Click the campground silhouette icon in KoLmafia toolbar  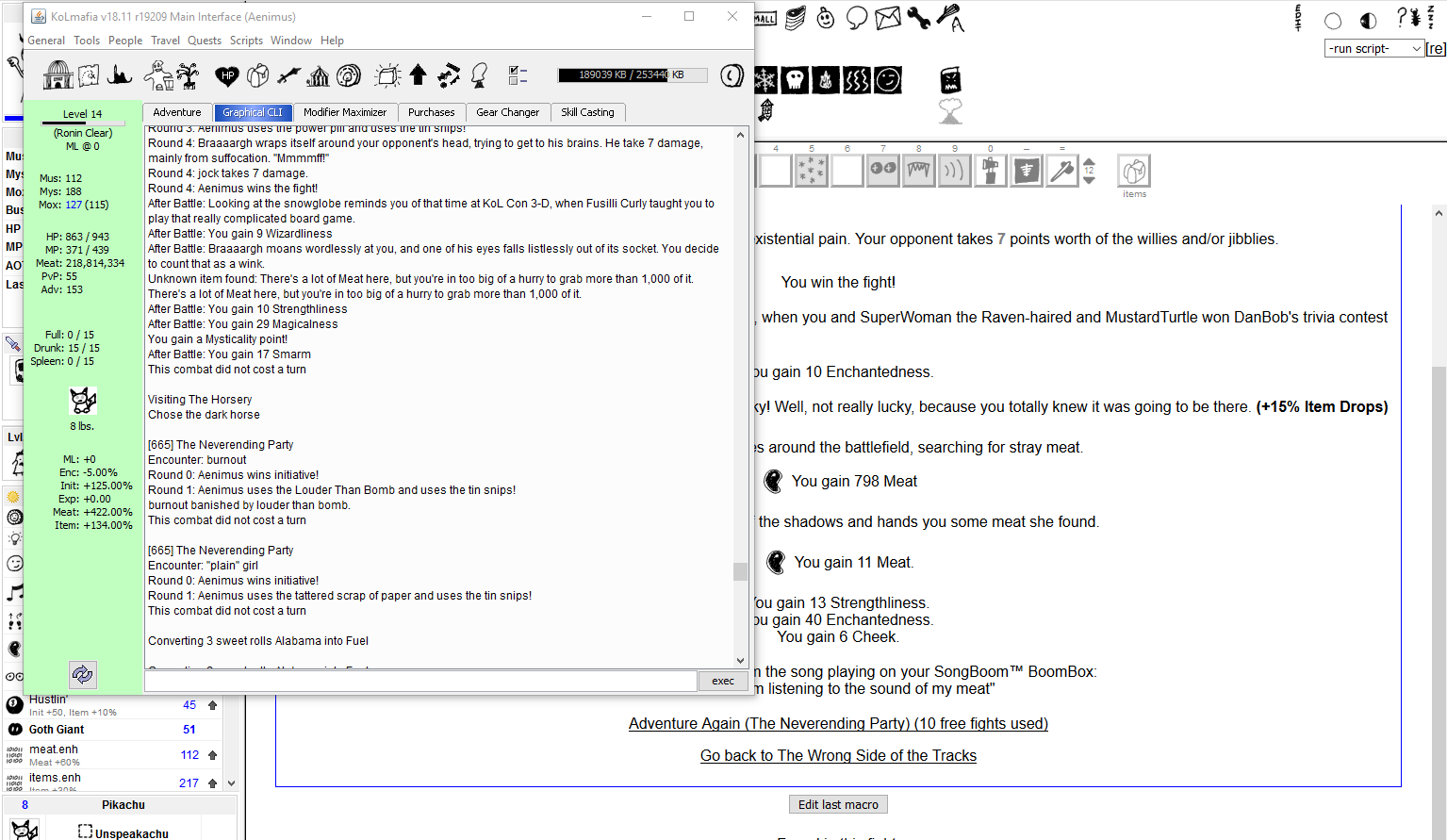click(120, 75)
